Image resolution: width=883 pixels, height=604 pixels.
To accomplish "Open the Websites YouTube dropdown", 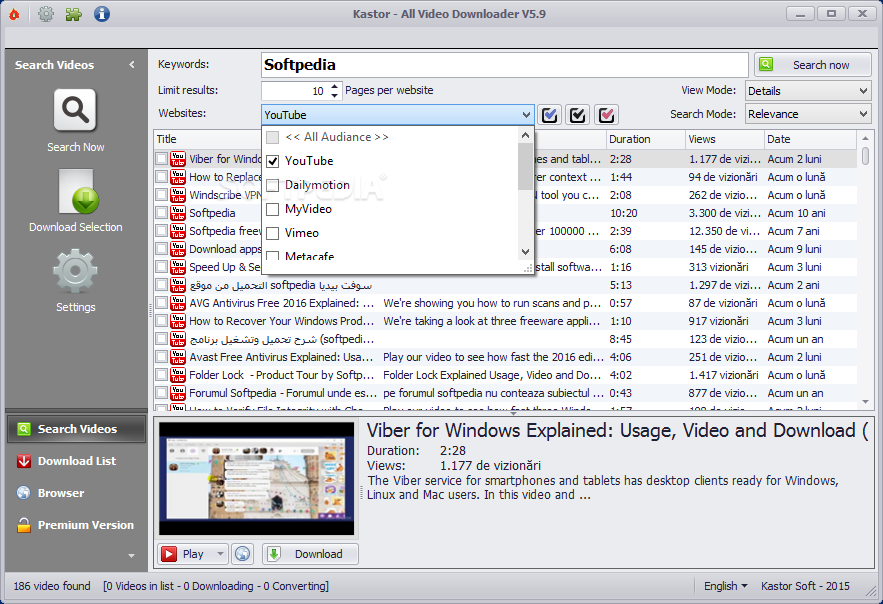I will (x=397, y=115).
